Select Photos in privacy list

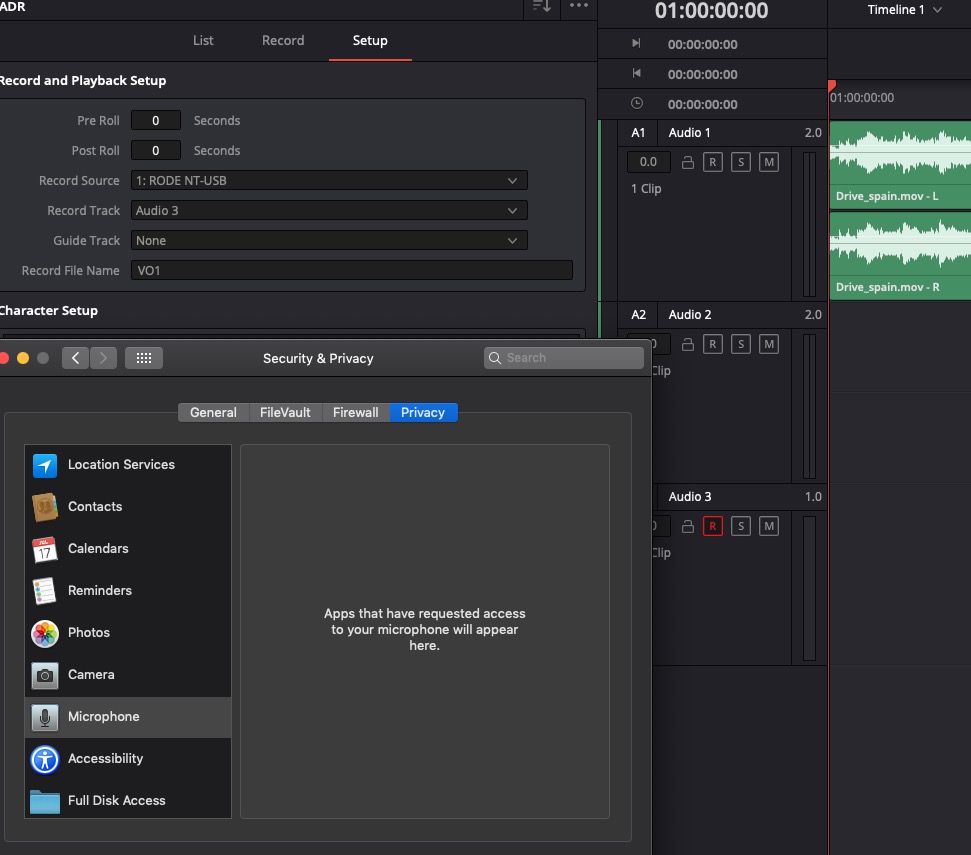tap(128, 633)
